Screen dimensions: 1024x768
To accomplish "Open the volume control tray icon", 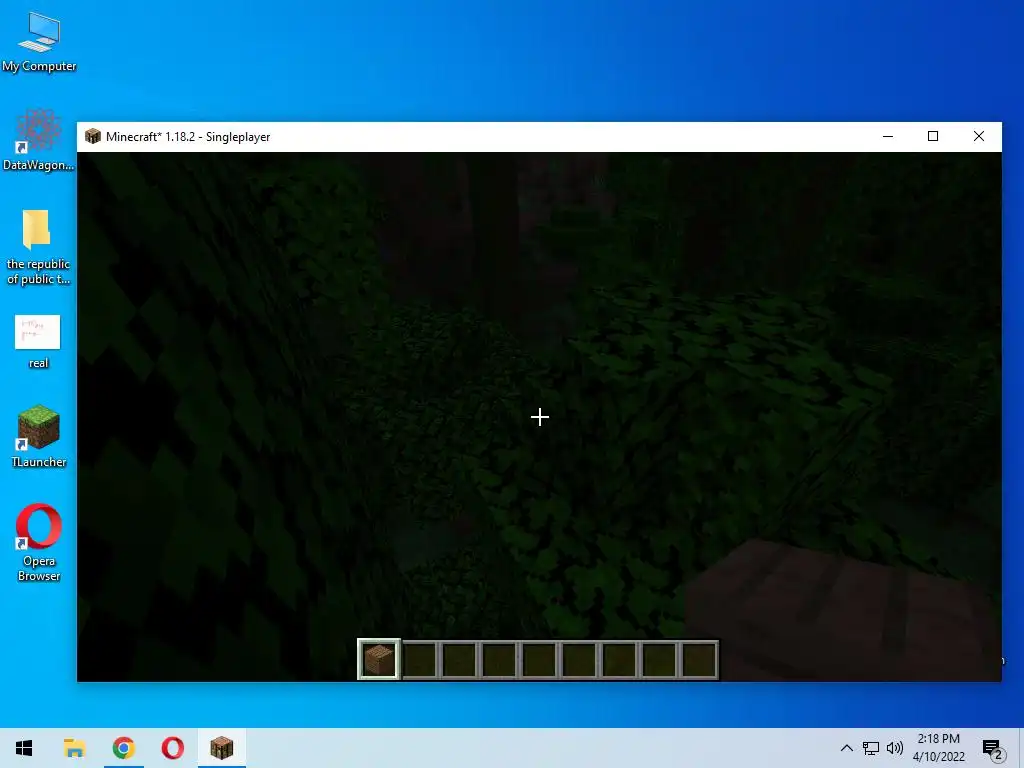I will tap(895, 748).
